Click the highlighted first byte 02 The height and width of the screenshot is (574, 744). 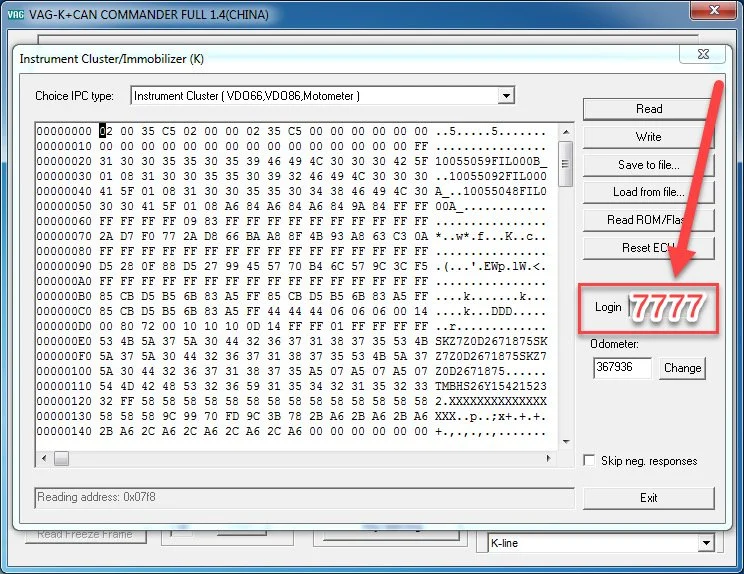click(x=106, y=131)
